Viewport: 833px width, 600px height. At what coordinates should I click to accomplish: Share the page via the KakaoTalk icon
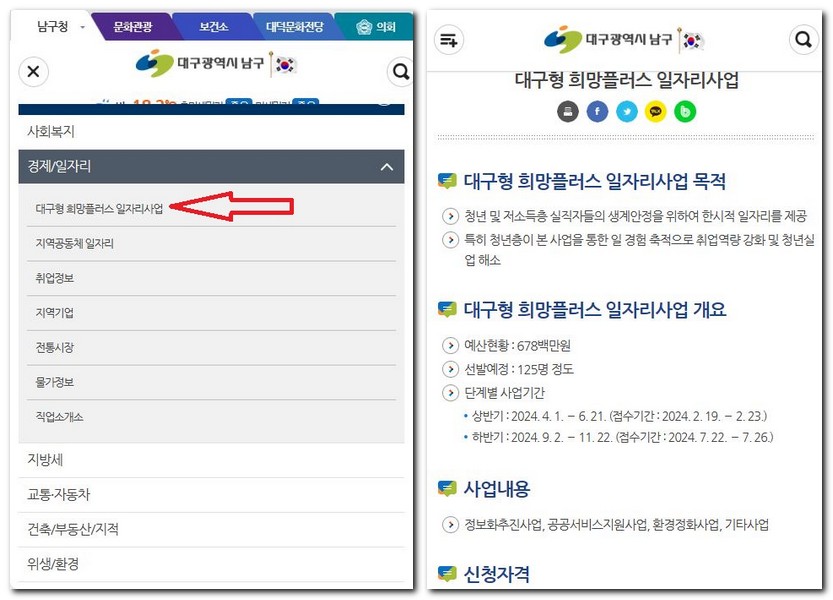click(657, 111)
